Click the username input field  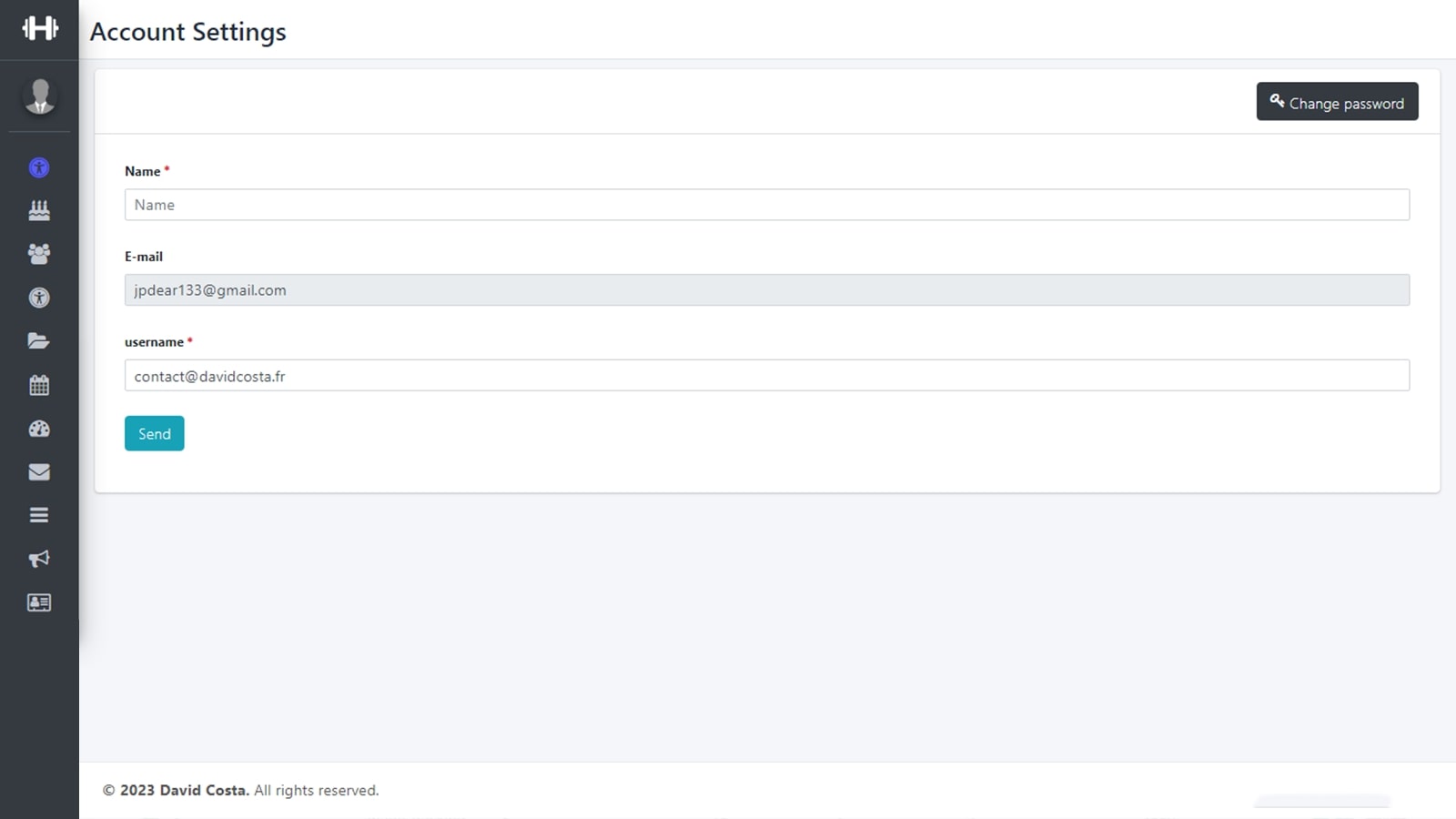[x=766, y=376]
